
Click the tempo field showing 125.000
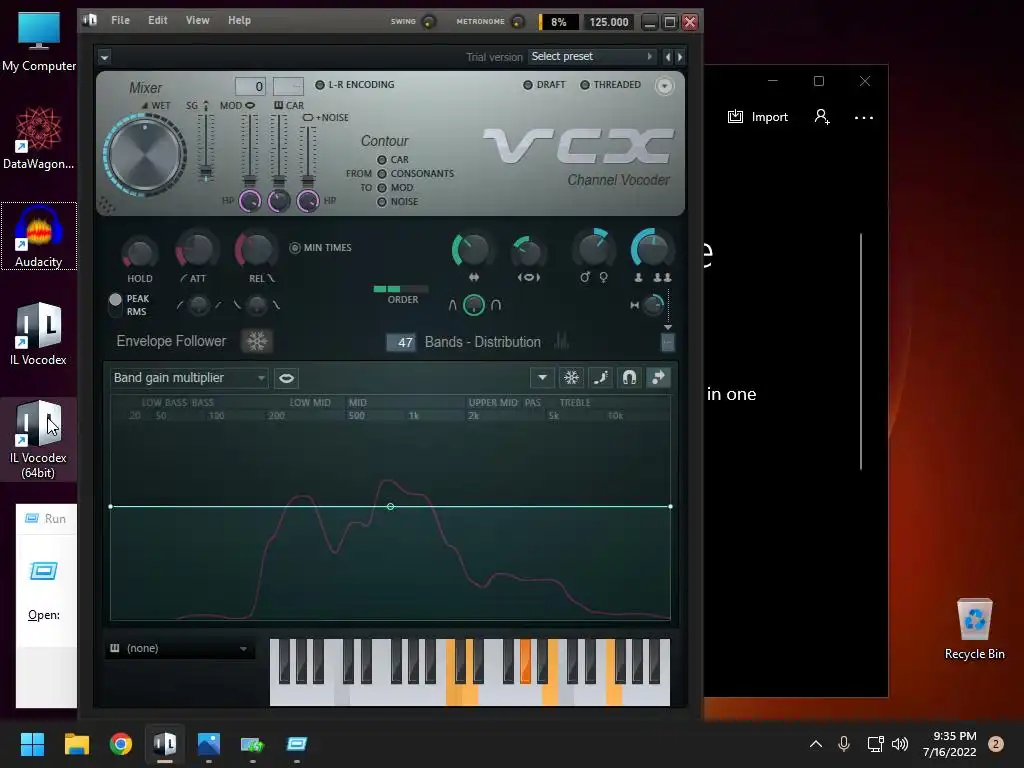point(609,22)
